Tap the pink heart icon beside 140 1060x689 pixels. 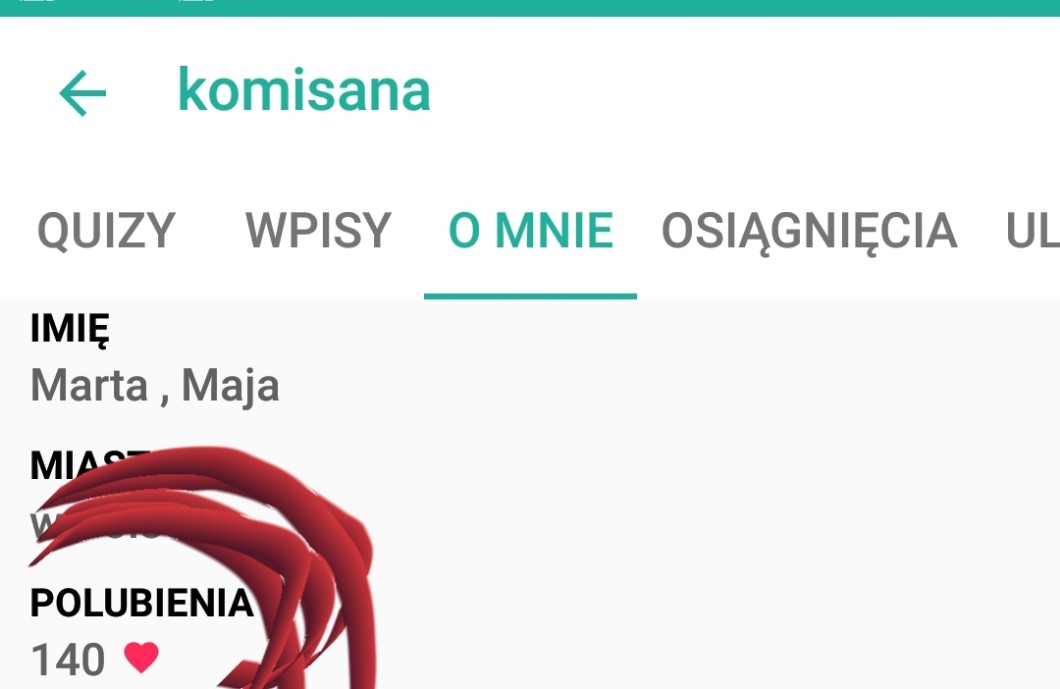point(141,657)
